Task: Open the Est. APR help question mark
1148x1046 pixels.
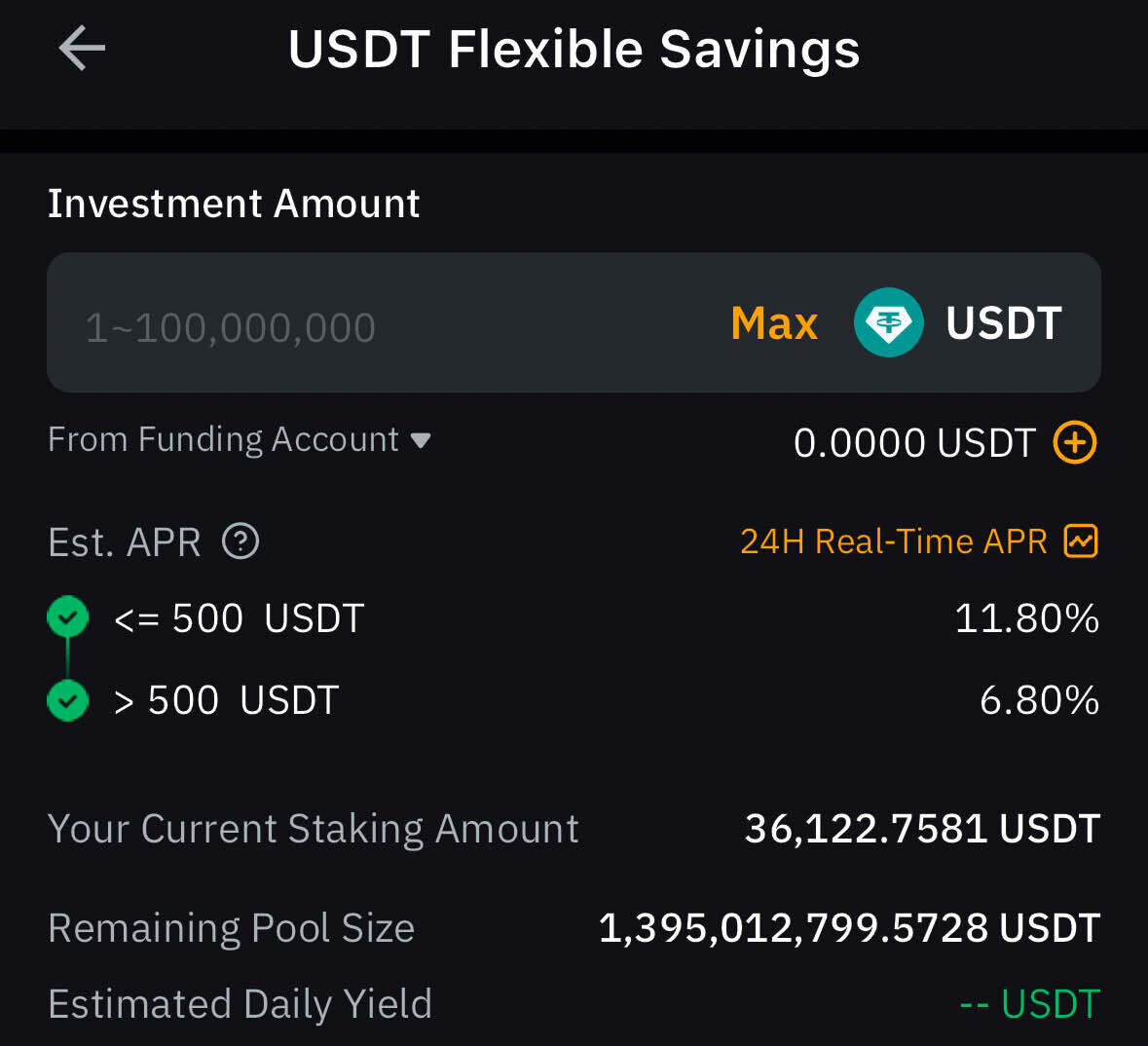Action: [241, 541]
